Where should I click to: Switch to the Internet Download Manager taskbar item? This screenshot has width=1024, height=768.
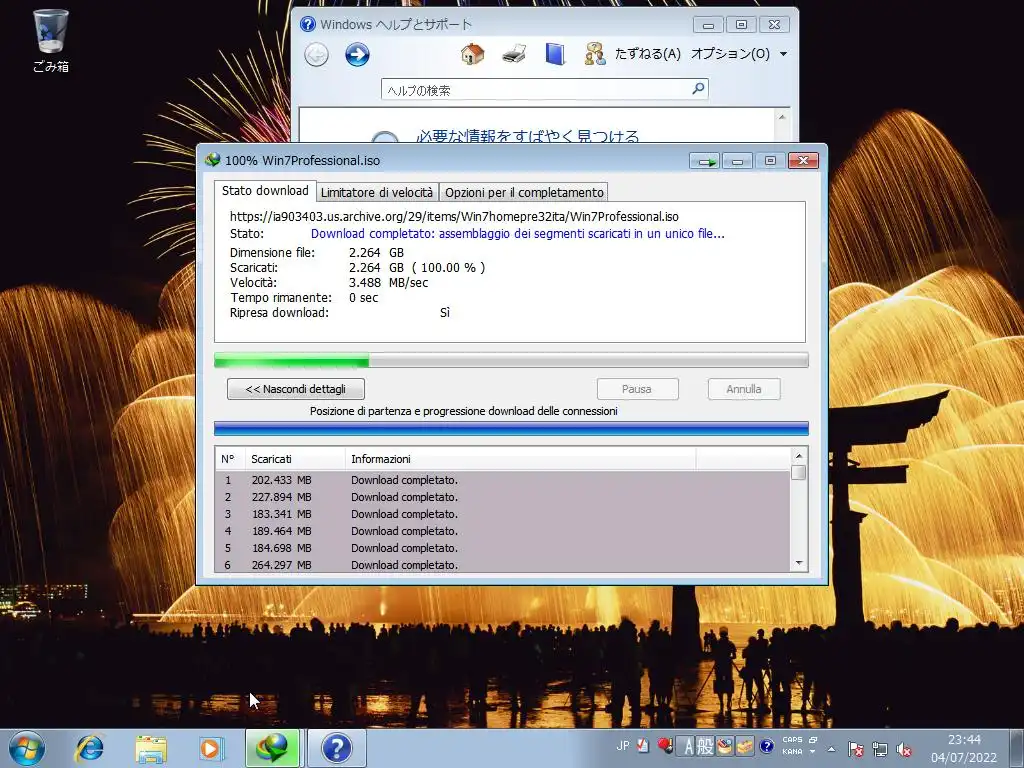[272, 748]
